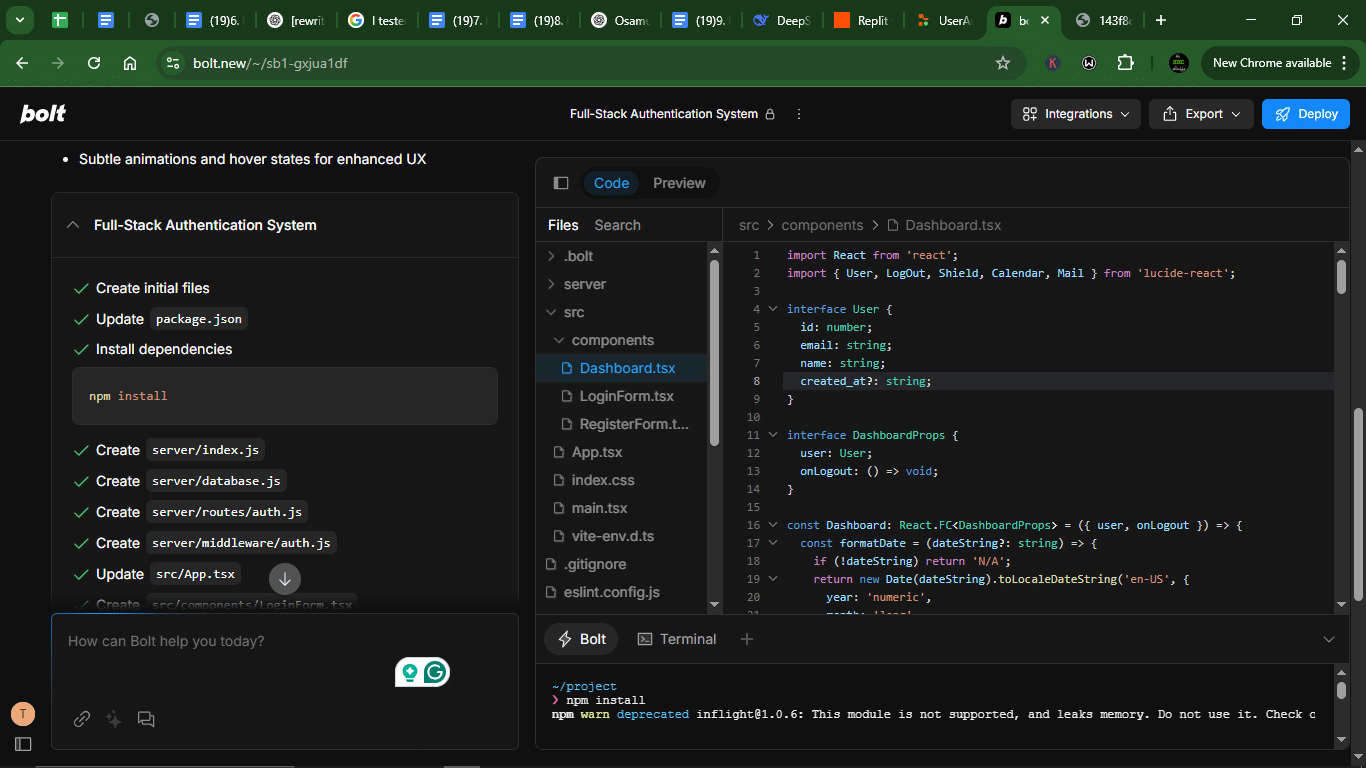Open index.css in the file tree
The width and height of the screenshot is (1366, 768).
(603, 480)
